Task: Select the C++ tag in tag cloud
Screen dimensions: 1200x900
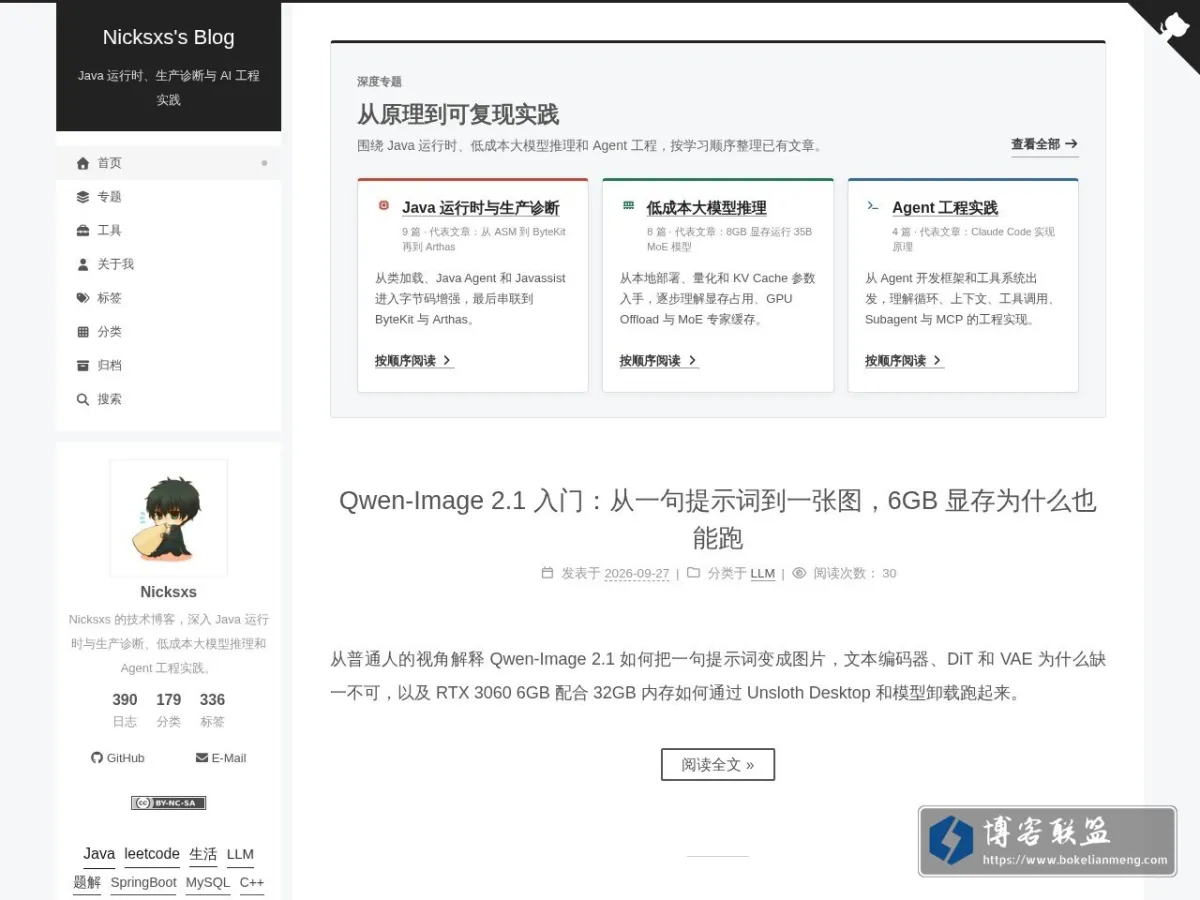Action: 252,883
